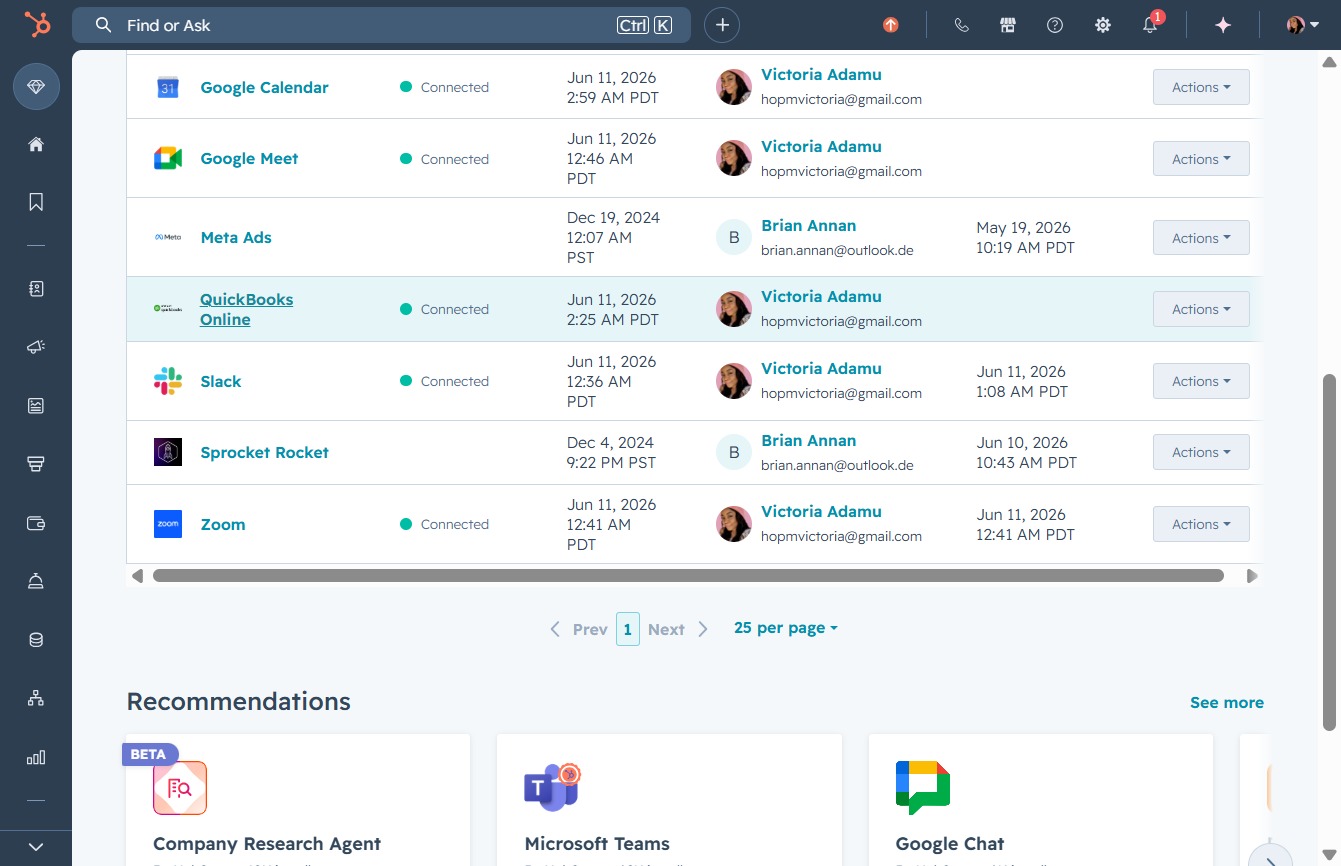Open Actions dropdown for Google Calendar

(x=1201, y=87)
